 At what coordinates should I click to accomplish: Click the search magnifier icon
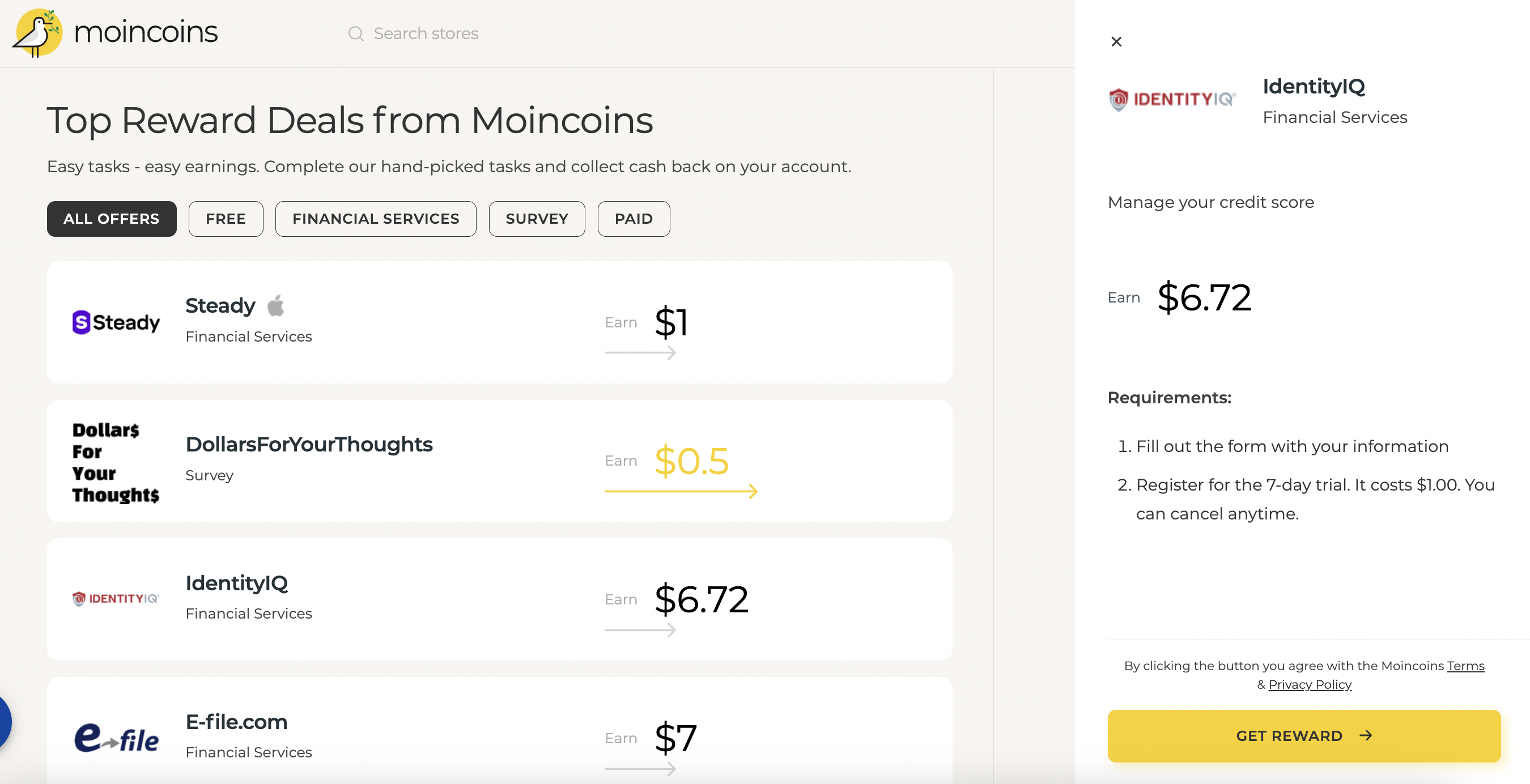[356, 34]
